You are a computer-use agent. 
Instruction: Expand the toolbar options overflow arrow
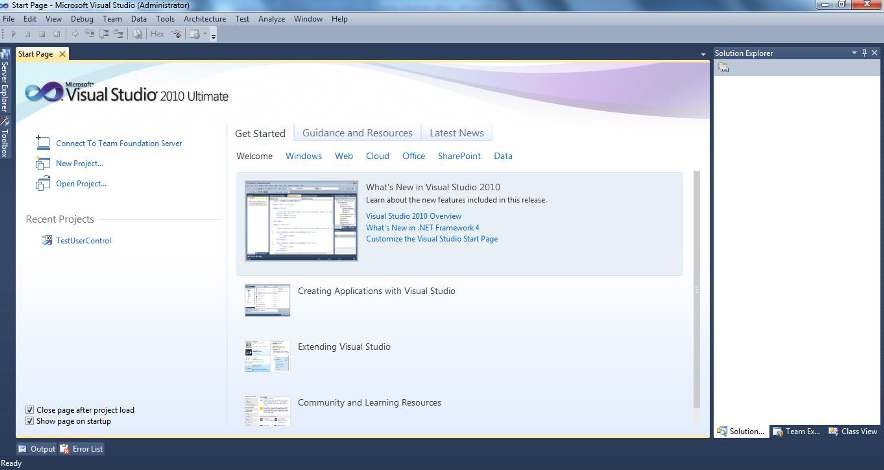tap(213, 35)
